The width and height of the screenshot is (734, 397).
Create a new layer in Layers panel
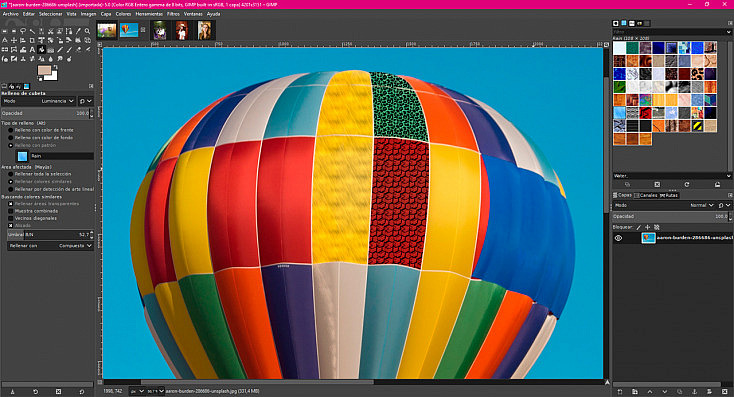point(620,391)
